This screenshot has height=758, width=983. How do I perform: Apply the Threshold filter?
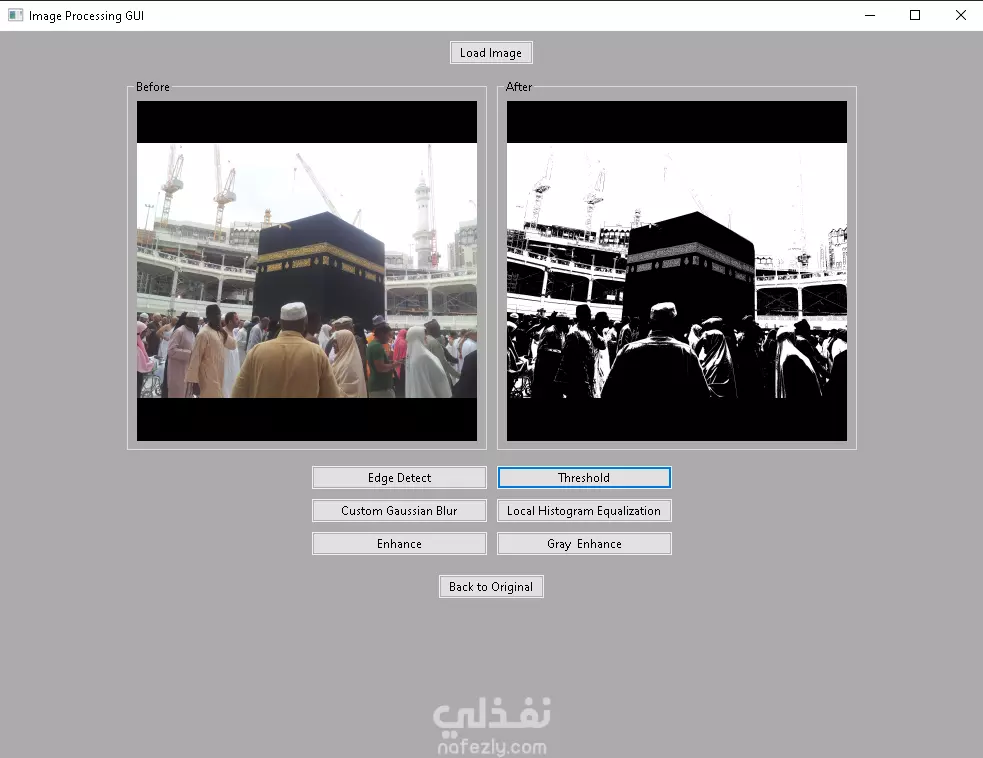click(x=584, y=478)
